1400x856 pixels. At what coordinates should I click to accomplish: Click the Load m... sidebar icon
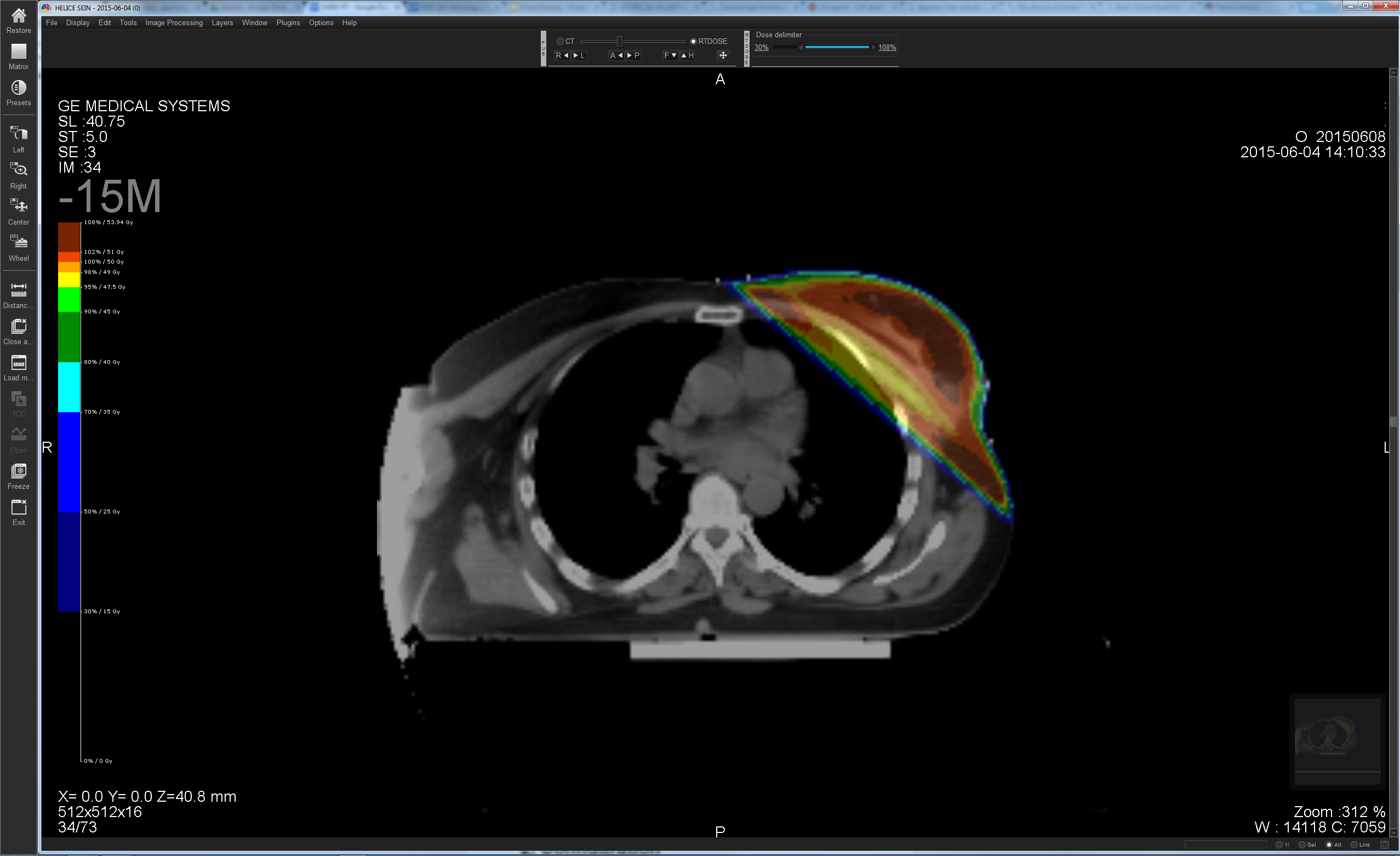[18, 363]
